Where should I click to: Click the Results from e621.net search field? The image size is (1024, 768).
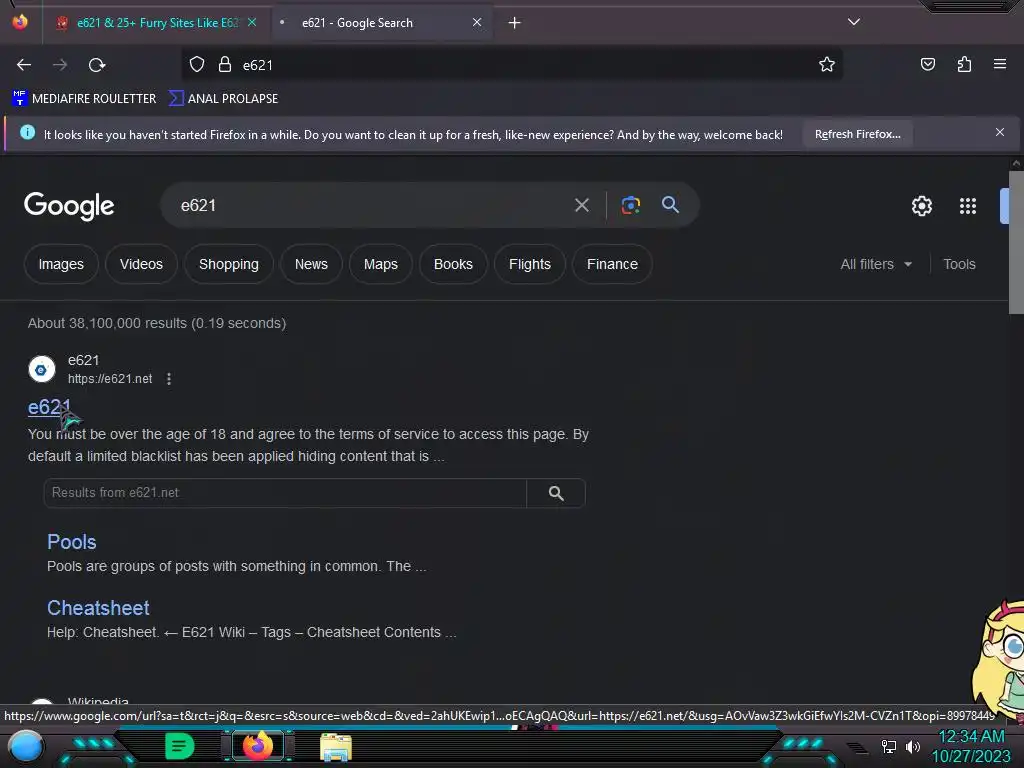click(x=285, y=493)
